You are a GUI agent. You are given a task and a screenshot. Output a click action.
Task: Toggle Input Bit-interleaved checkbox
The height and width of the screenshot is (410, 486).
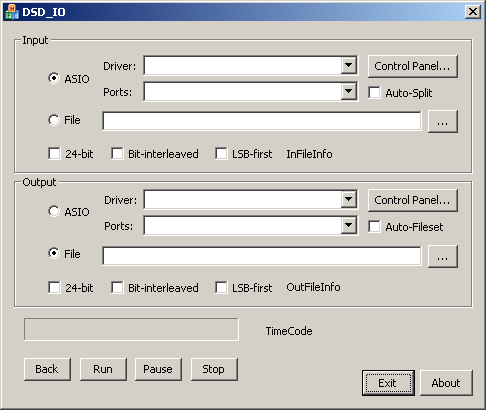[x=117, y=154]
